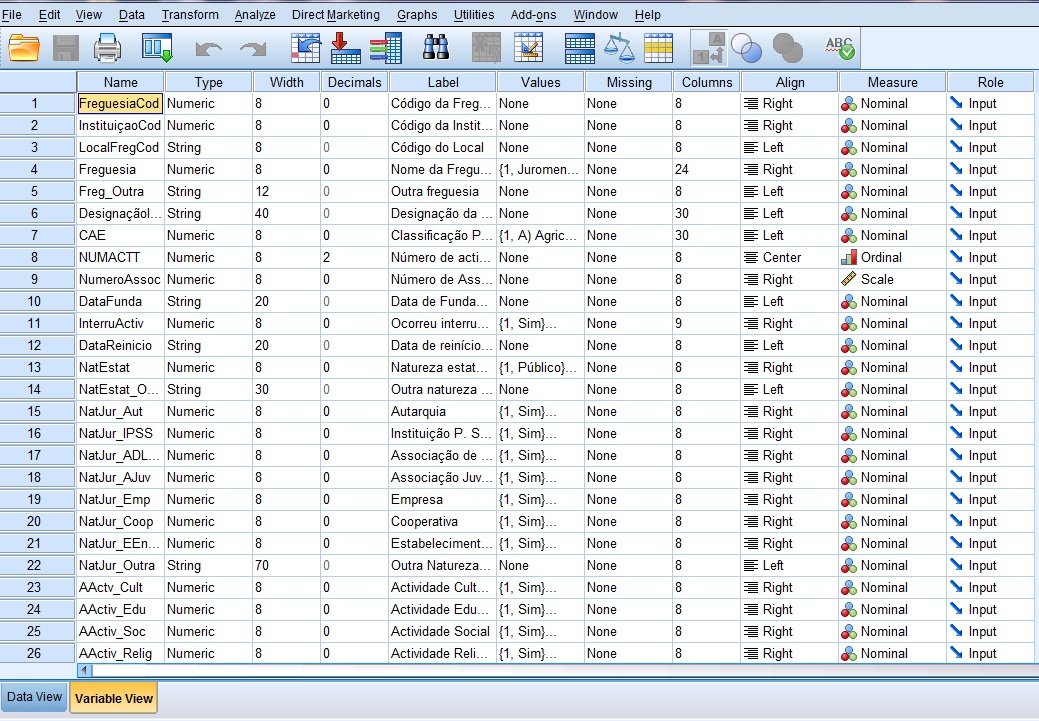Image resolution: width=1039 pixels, height=721 pixels.
Task: Toggle the Value Labels icon
Action: point(708,48)
